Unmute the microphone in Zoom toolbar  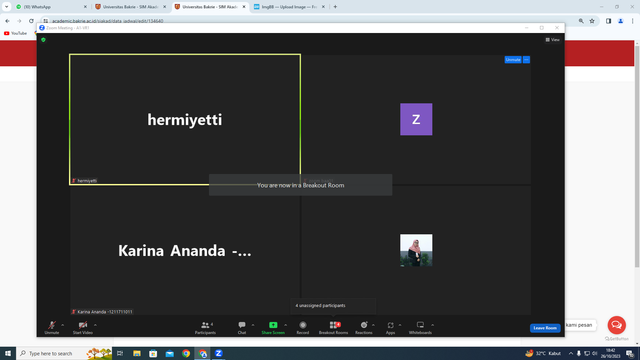(51, 327)
